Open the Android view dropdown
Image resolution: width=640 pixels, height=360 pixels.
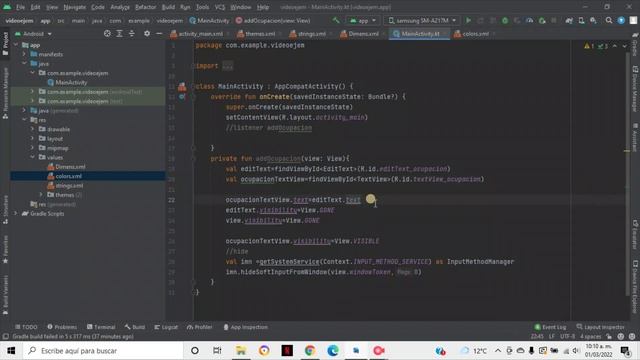33,33
